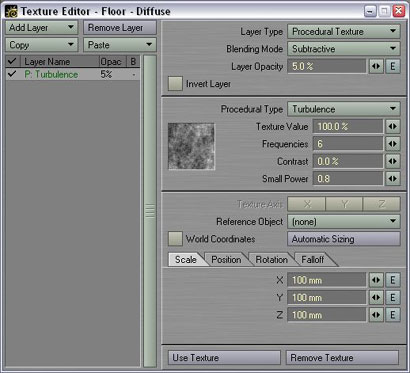Toggle the P: Turbulence layer checkmark

click(12, 74)
